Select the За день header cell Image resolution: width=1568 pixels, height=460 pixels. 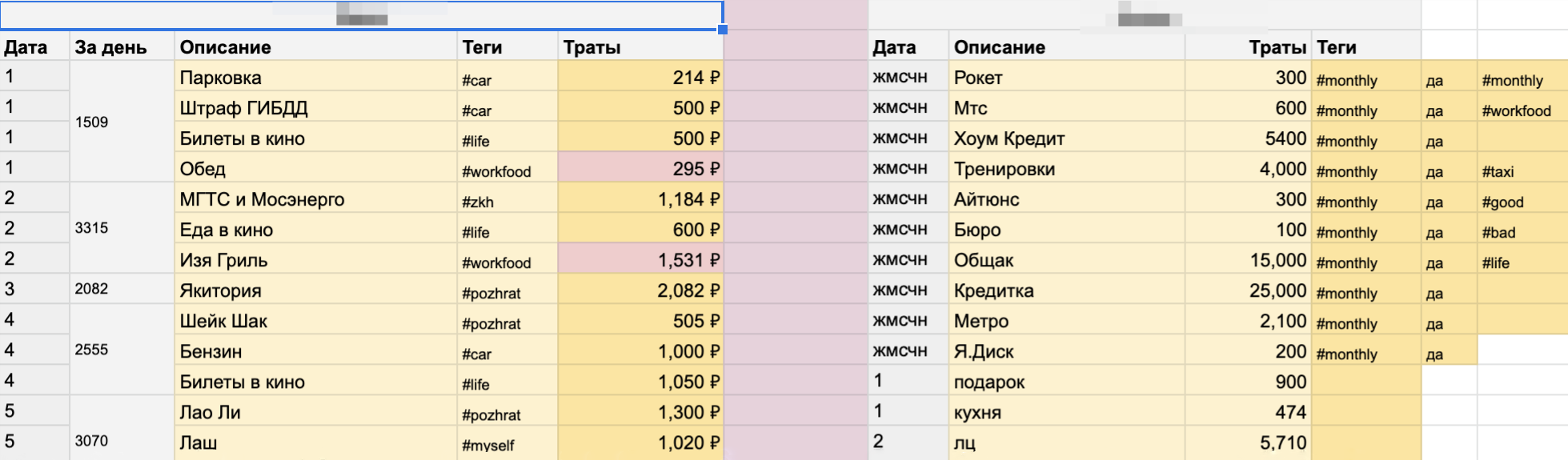pyautogui.click(x=122, y=46)
